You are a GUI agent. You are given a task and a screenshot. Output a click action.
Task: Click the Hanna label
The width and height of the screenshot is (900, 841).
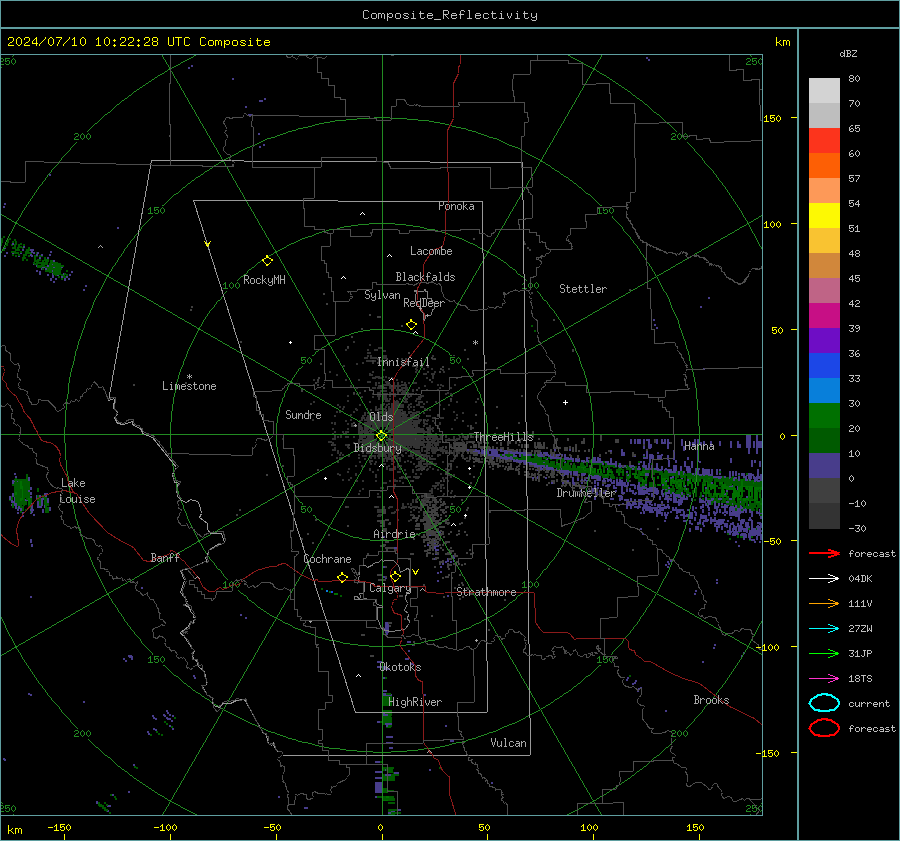point(699,446)
